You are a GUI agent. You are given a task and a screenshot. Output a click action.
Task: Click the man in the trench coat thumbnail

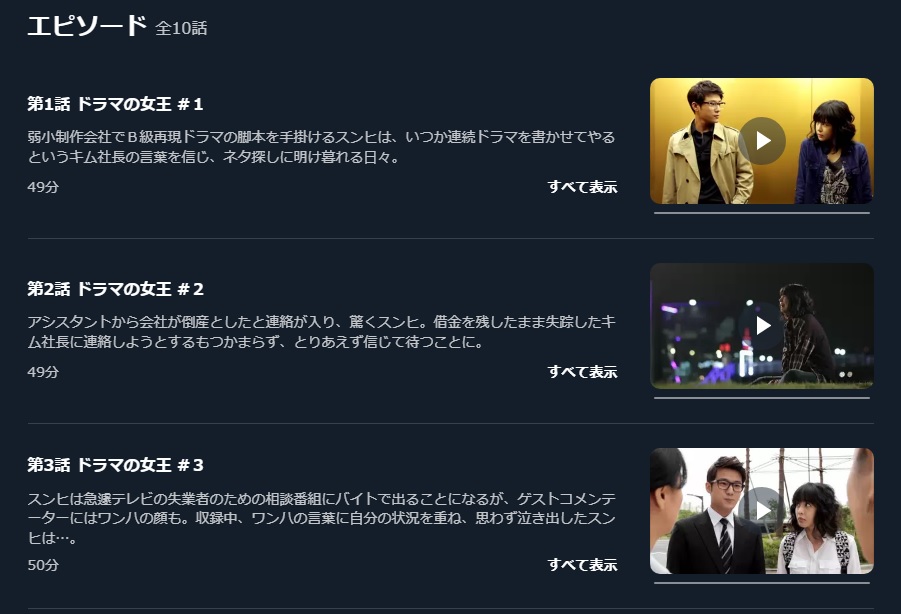coord(762,141)
